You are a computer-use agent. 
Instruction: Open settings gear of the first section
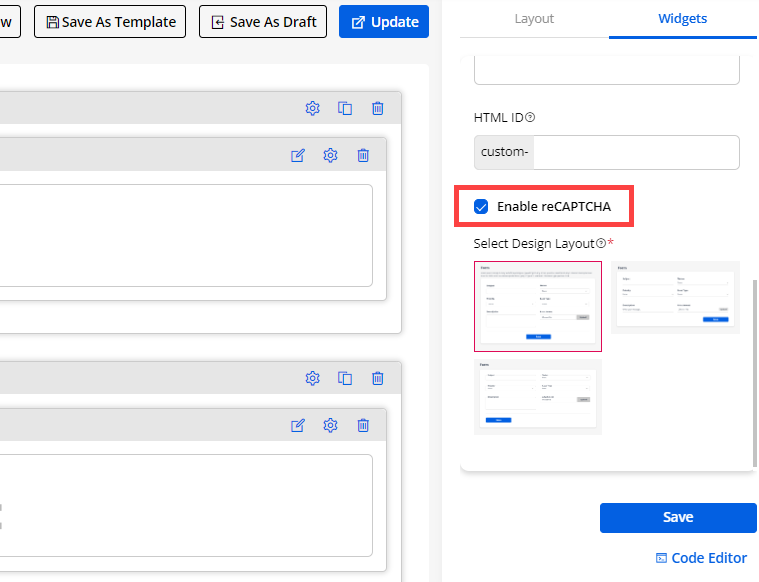(312, 108)
